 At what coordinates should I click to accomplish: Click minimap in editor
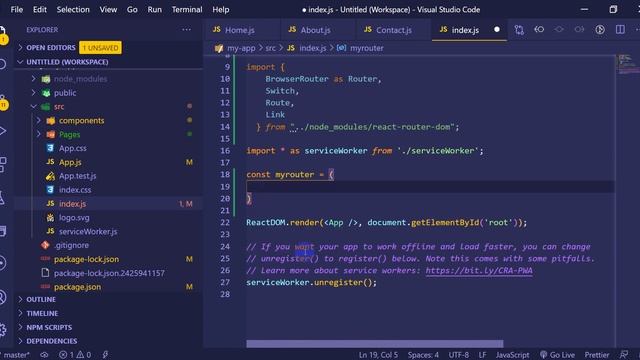[x=628, y=64]
